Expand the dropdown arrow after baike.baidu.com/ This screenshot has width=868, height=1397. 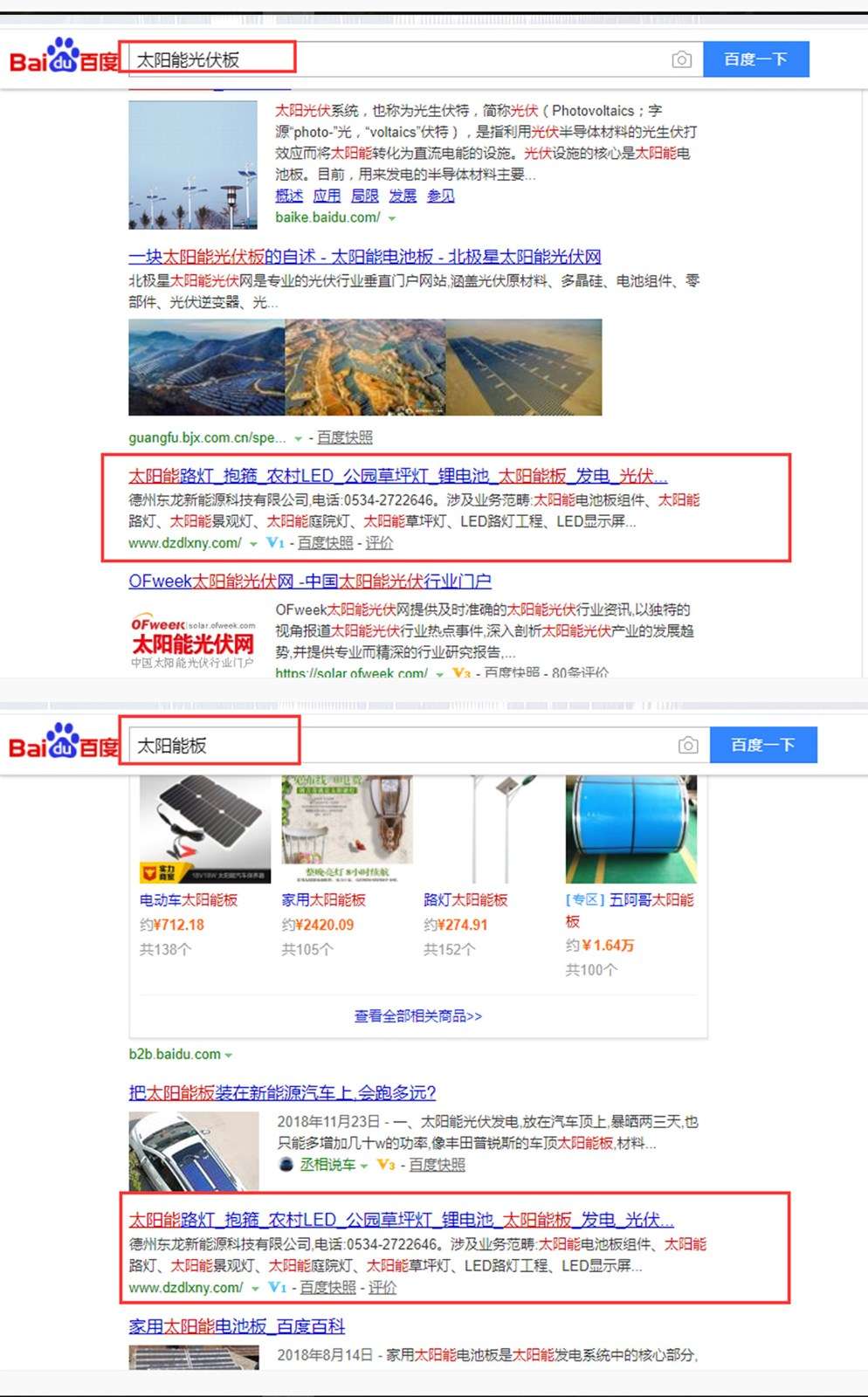click(392, 218)
